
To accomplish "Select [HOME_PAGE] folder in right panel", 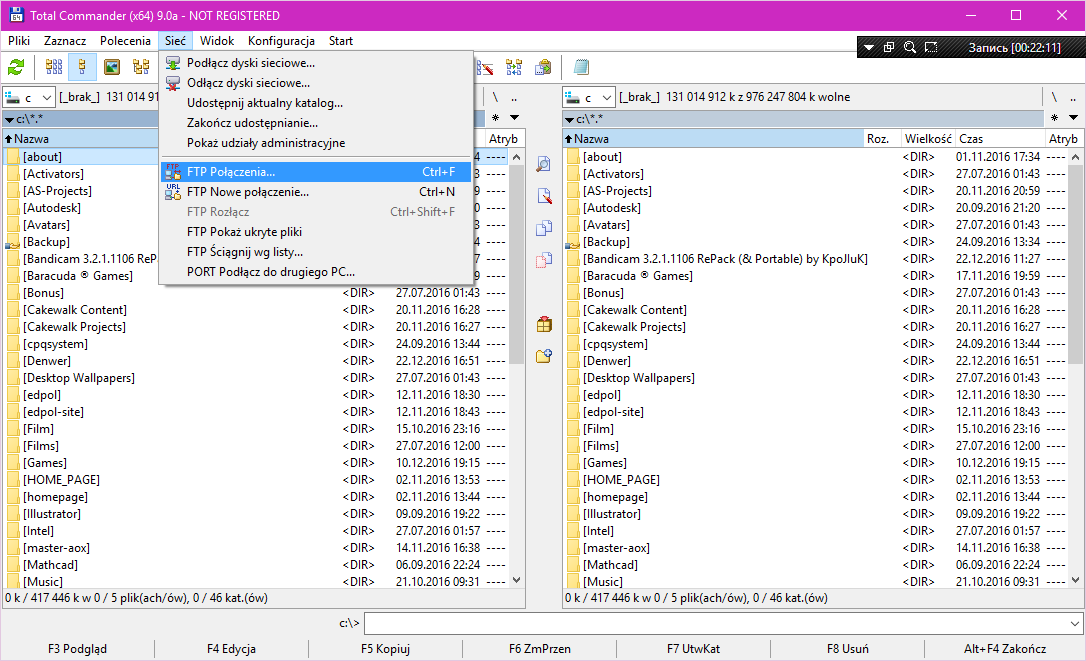I will point(621,480).
